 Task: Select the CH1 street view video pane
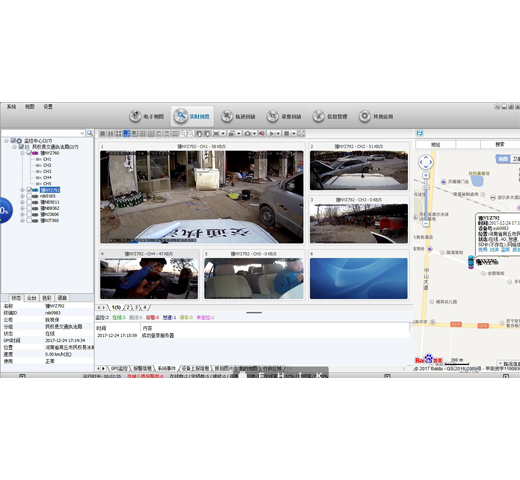(202, 197)
